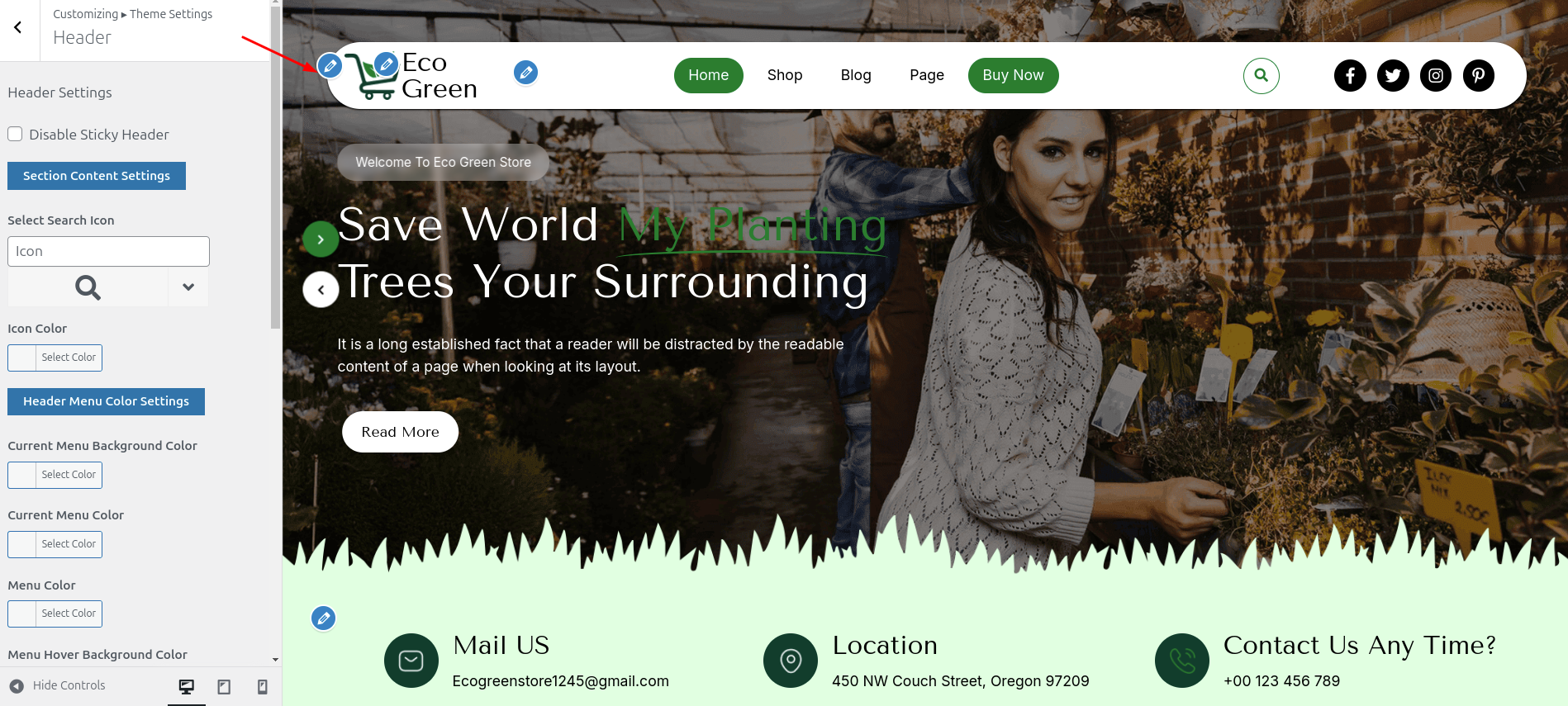Open the Page menu item
The height and width of the screenshot is (706, 1568).
point(927,75)
